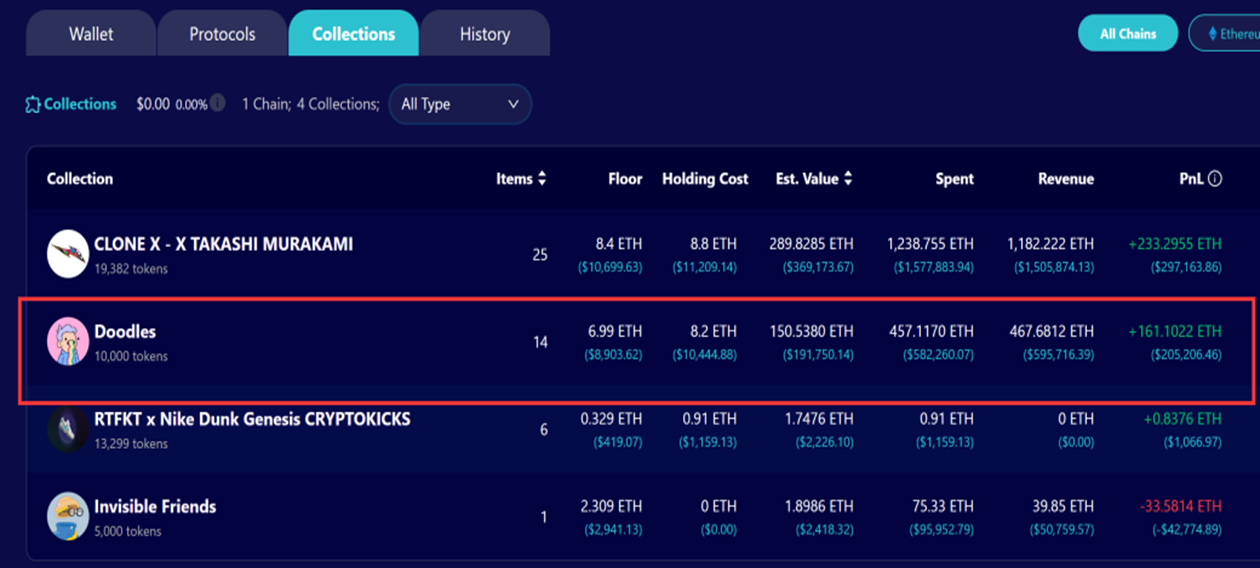Viewport: 1260px width, 568px height.
Task: Click the 8.8 ETH holding cost
Action: pos(712,244)
